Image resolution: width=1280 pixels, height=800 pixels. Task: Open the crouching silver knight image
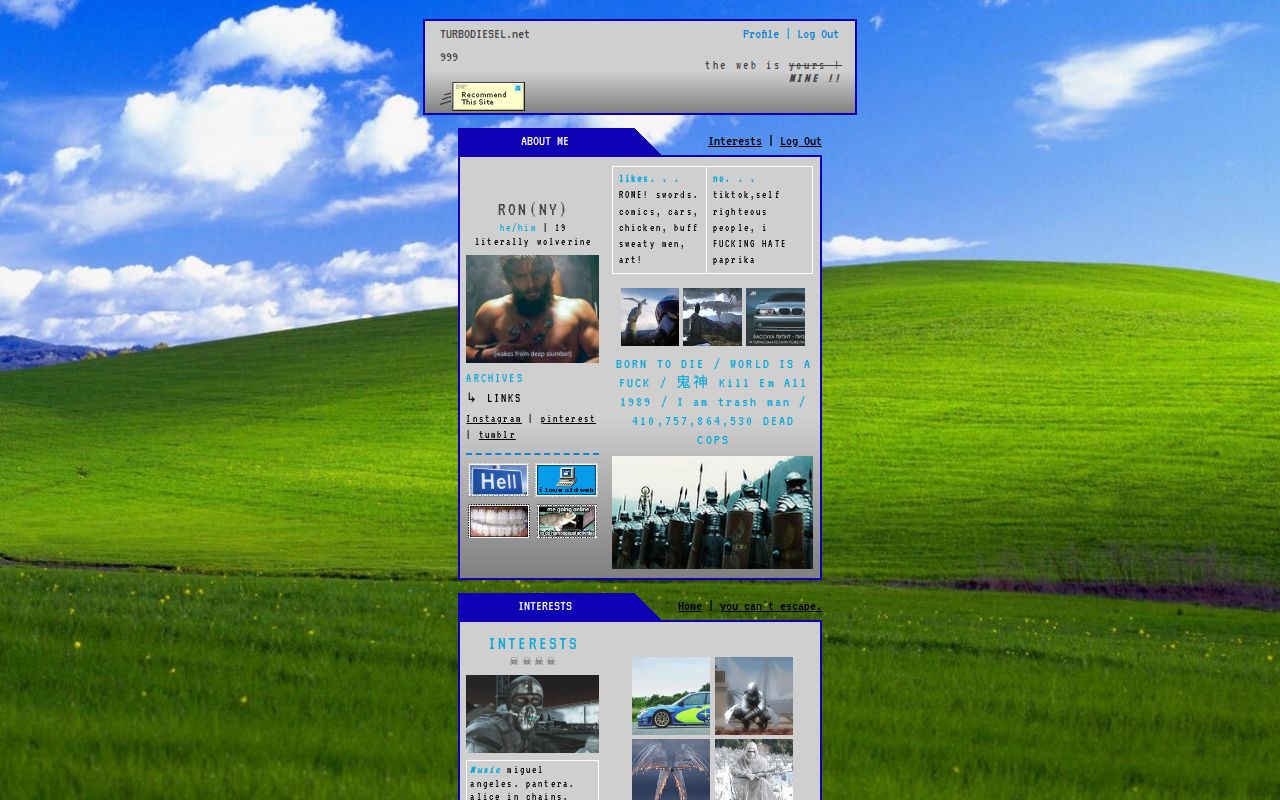pos(754,696)
